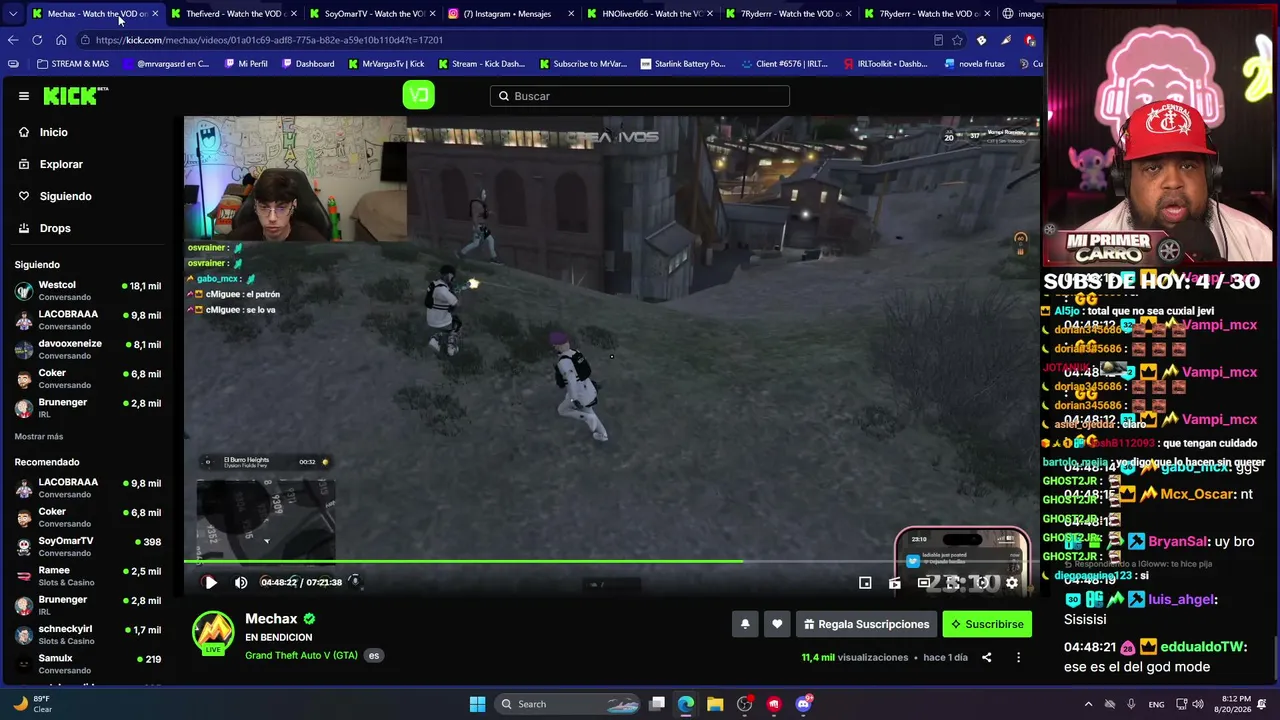Toggle notification bell for Mechax
The width and height of the screenshot is (1280, 720).
(x=745, y=624)
